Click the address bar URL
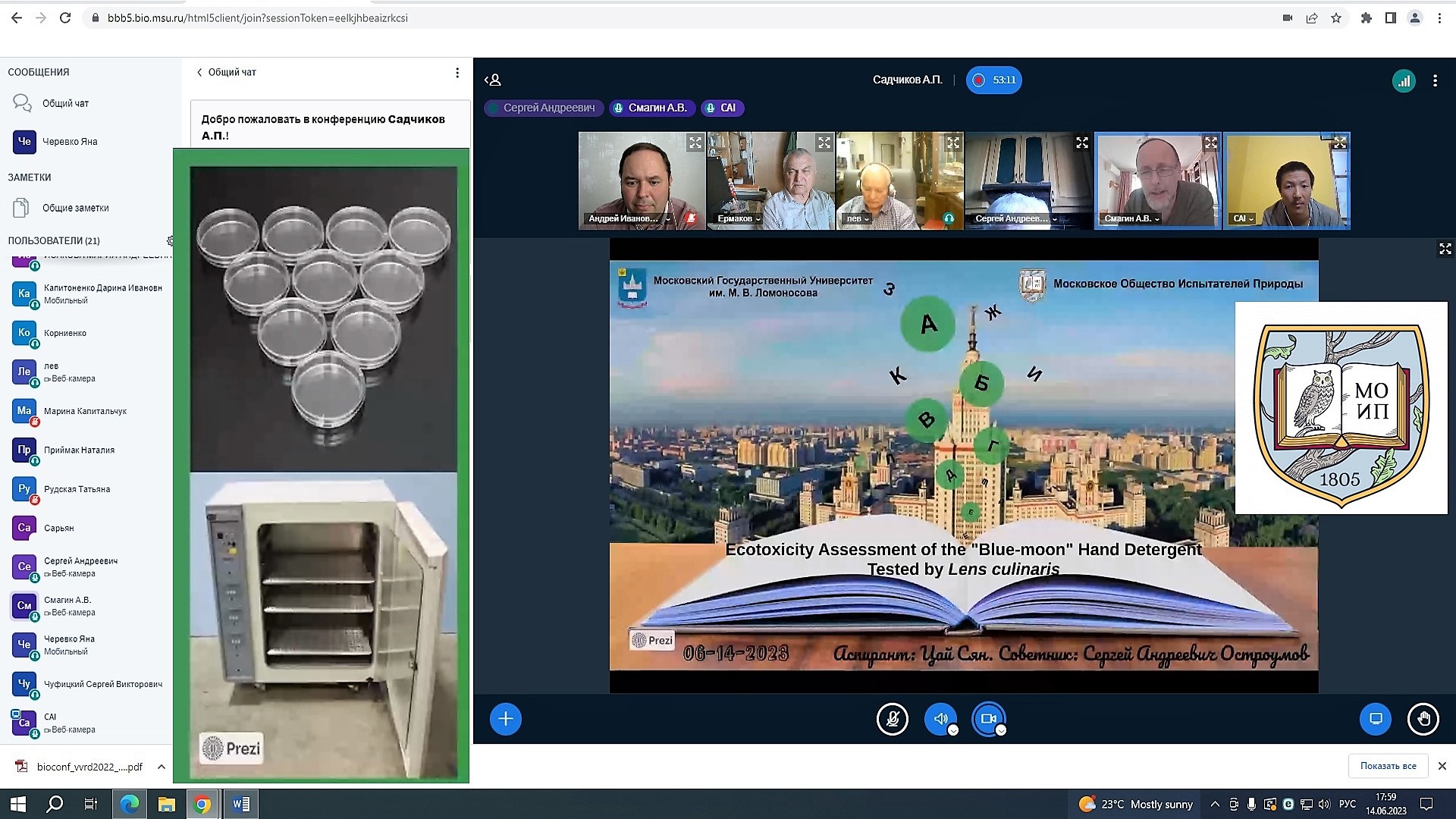The image size is (1456, 819). (258, 18)
